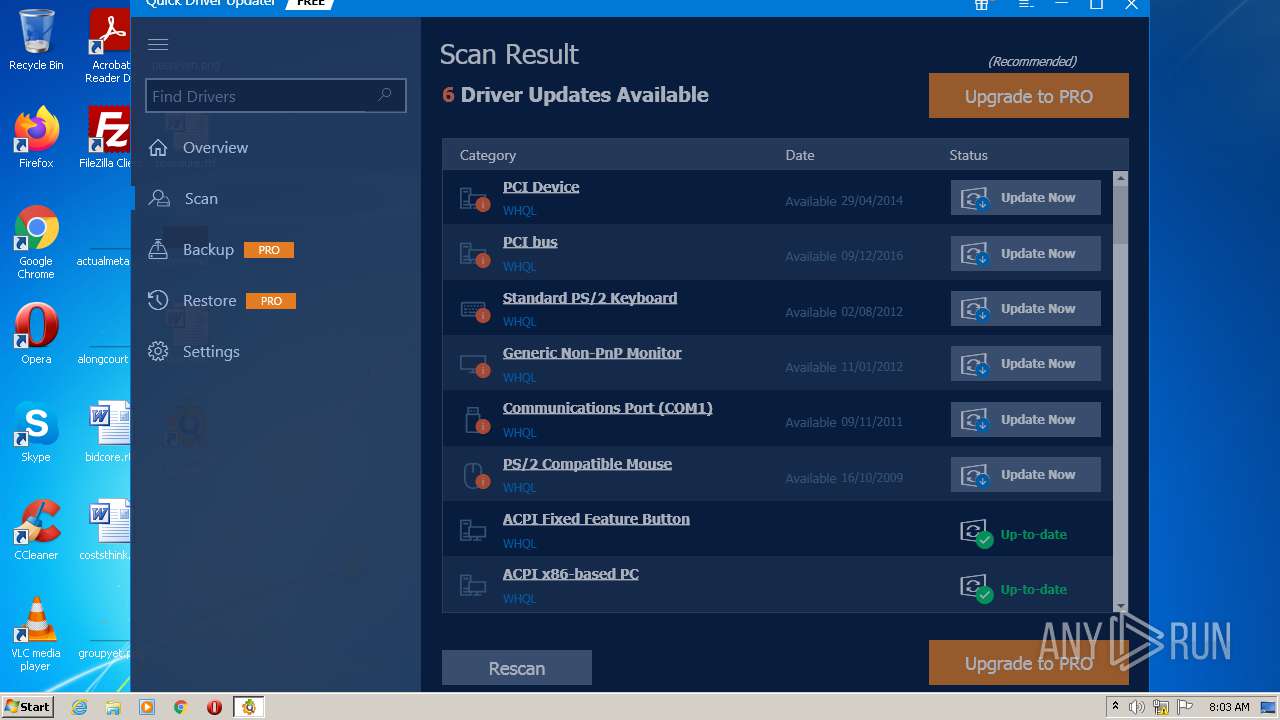Open the Settings section
1280x720 pixels.
[x=211, y=351]
